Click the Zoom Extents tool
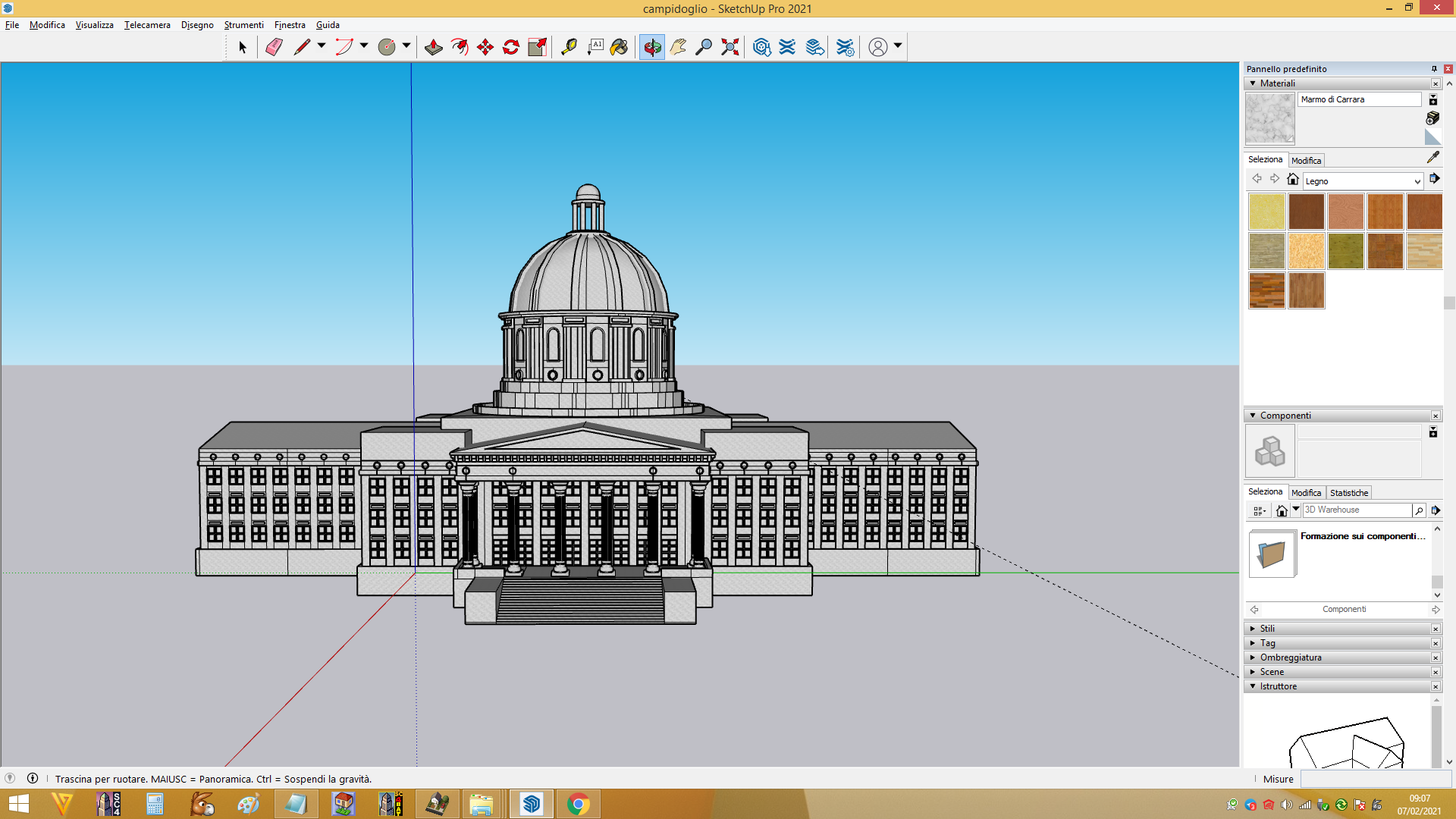This screenshot has height=819, width=1456. click(730, 47)
